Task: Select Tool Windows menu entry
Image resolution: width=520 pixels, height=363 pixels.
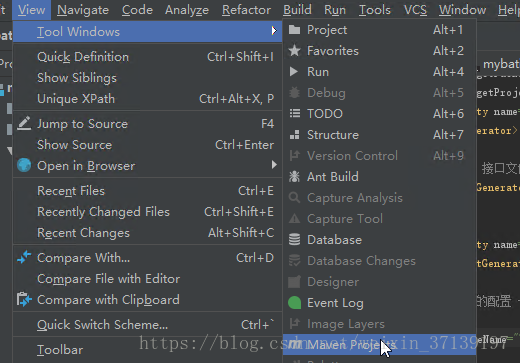Action: click(147, 32)
